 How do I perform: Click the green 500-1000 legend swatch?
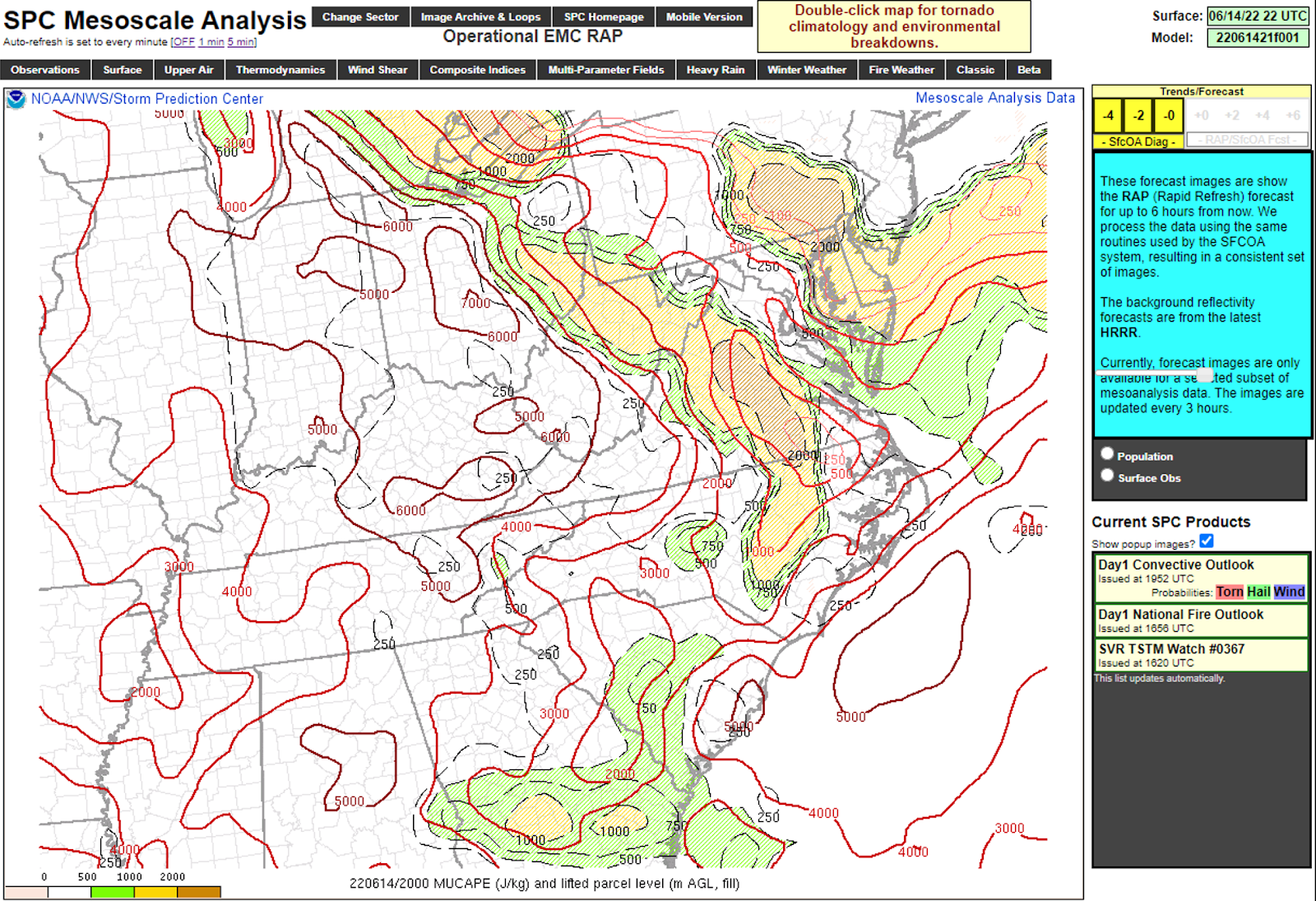[113, 892]
